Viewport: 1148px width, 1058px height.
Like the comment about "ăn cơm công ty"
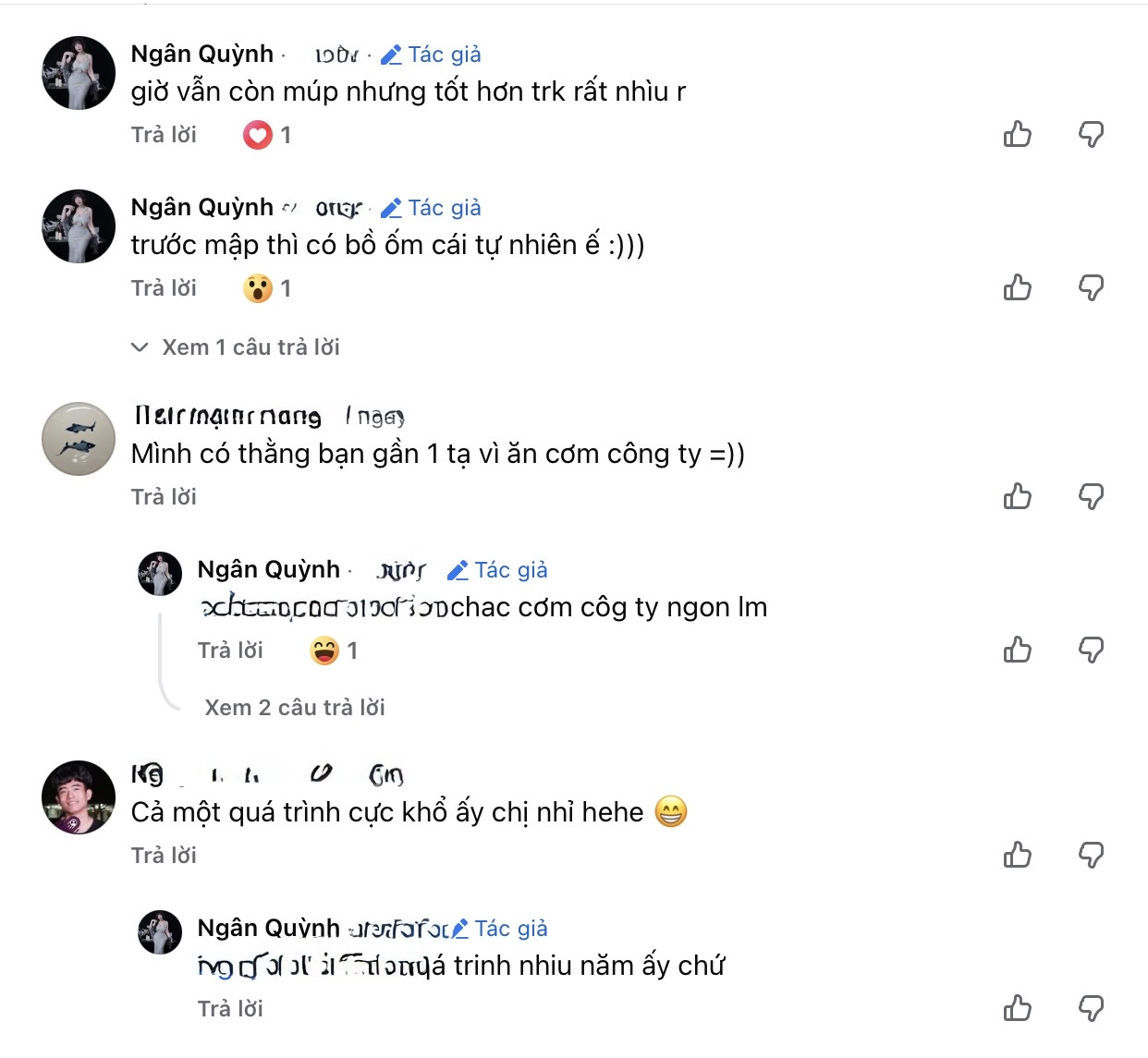[1017, 496]
